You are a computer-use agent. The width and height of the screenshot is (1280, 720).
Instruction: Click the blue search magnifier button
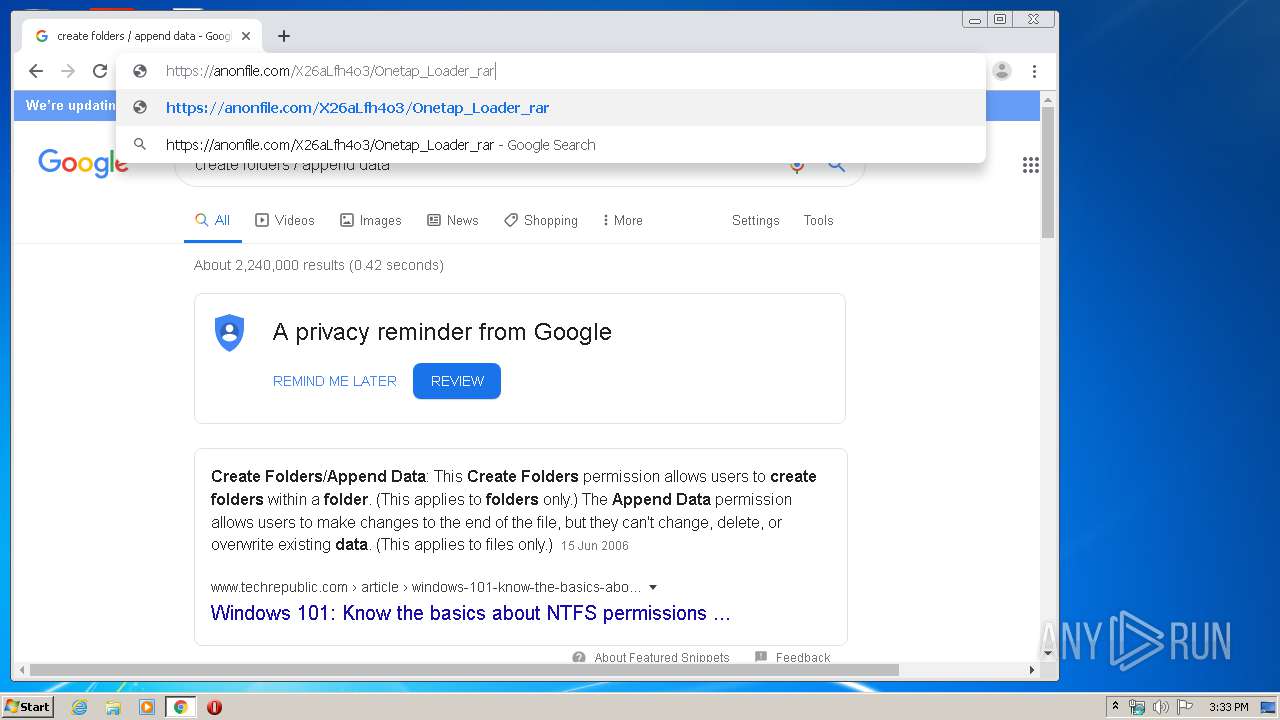837,166
